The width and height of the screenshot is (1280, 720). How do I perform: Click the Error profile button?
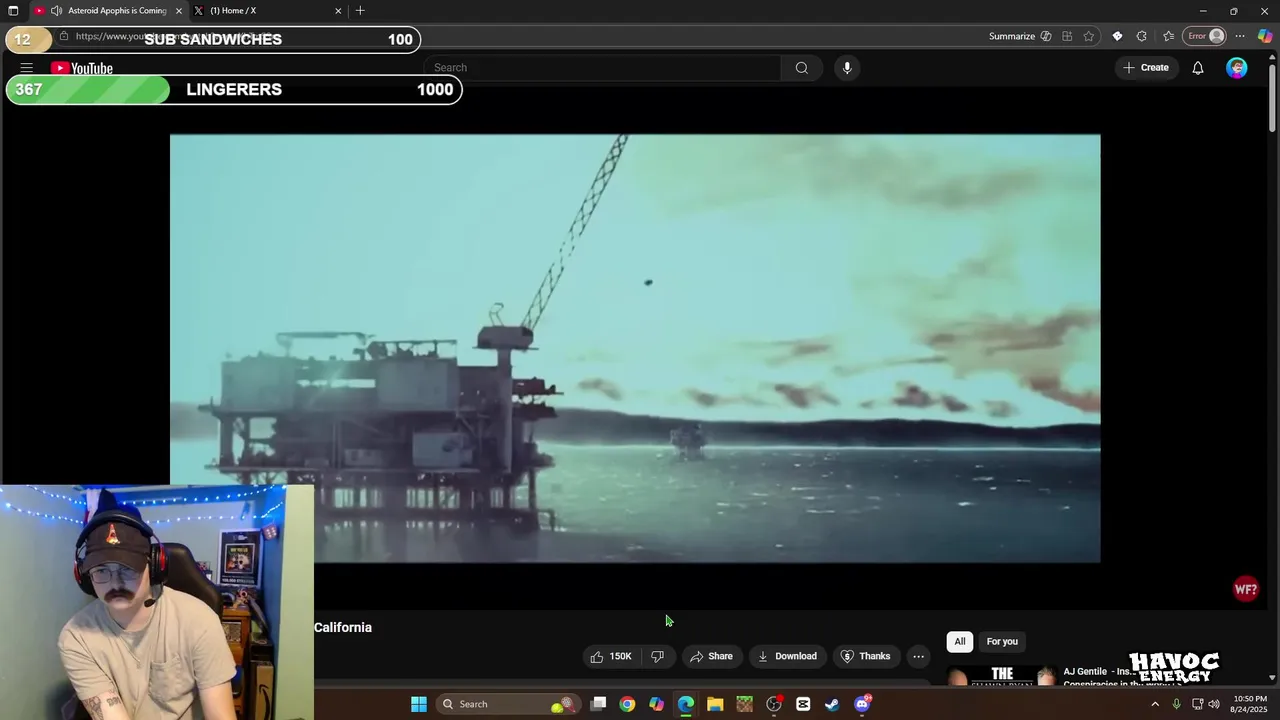pyautogui.click(x=1205, y=36)
